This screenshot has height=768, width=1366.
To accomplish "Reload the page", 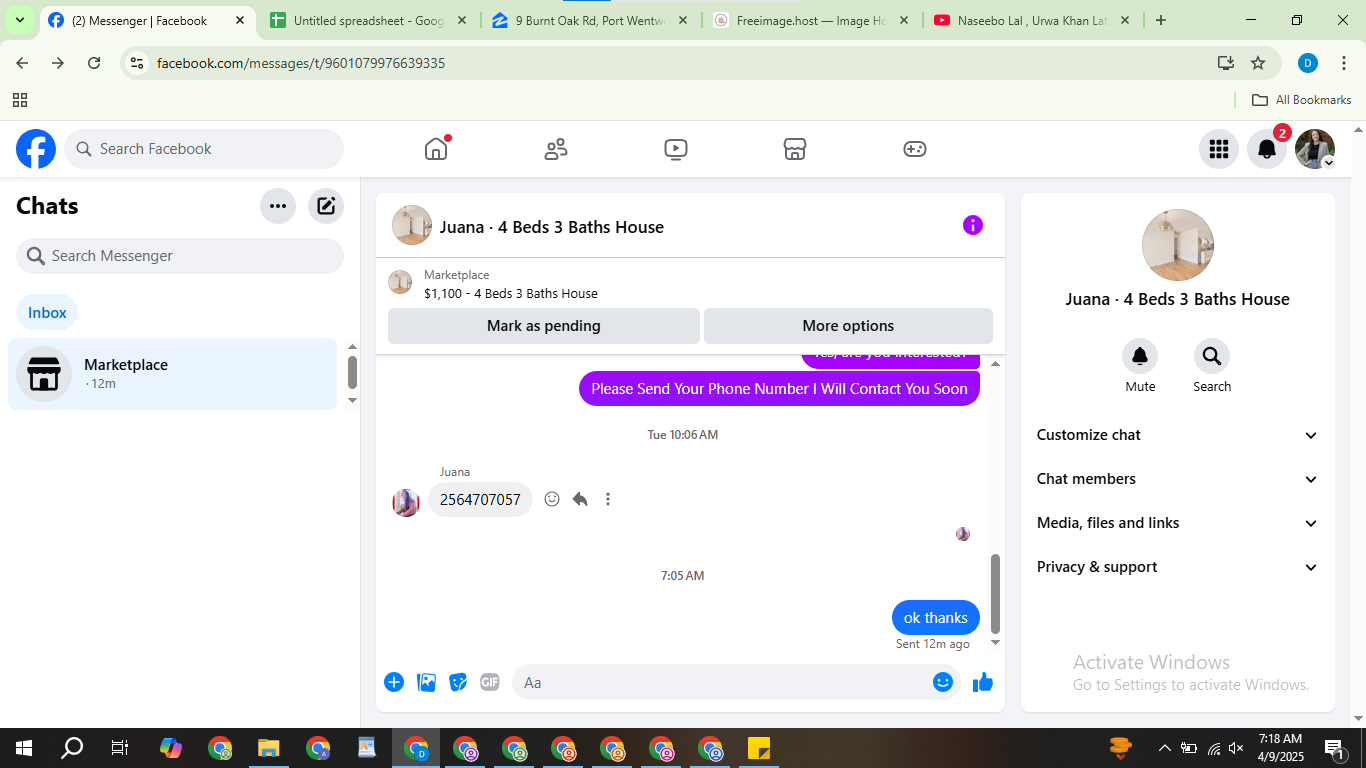I will click(94, 63).
